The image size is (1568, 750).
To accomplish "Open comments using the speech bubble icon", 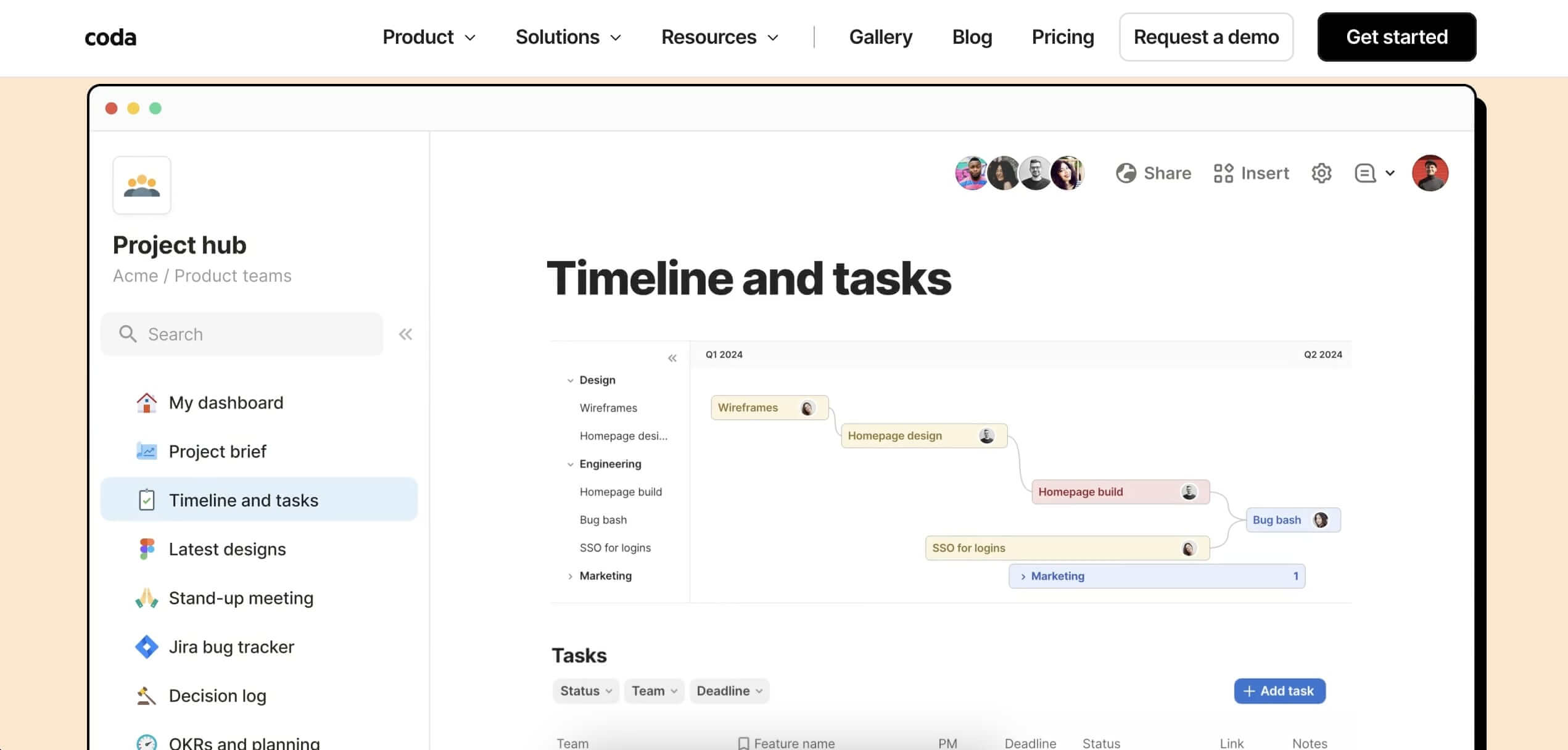I will (1364, 173).
